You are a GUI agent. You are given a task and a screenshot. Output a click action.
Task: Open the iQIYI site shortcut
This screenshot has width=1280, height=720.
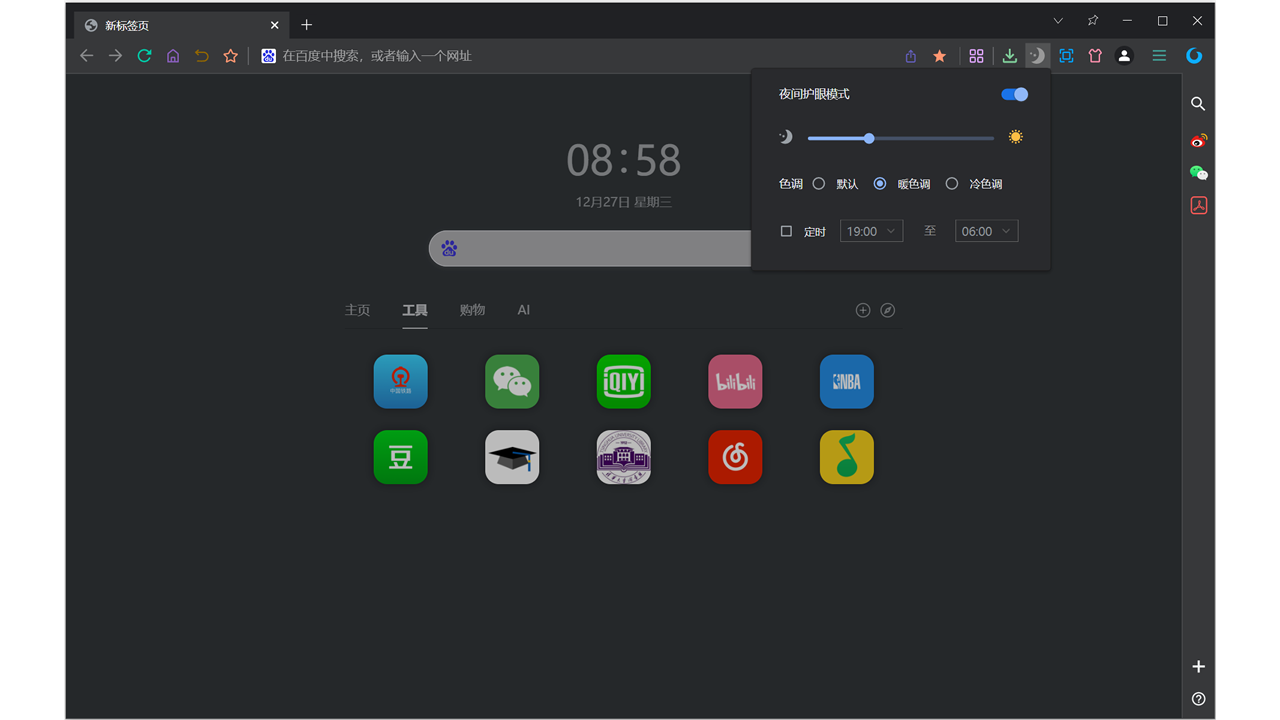(623, 381)
